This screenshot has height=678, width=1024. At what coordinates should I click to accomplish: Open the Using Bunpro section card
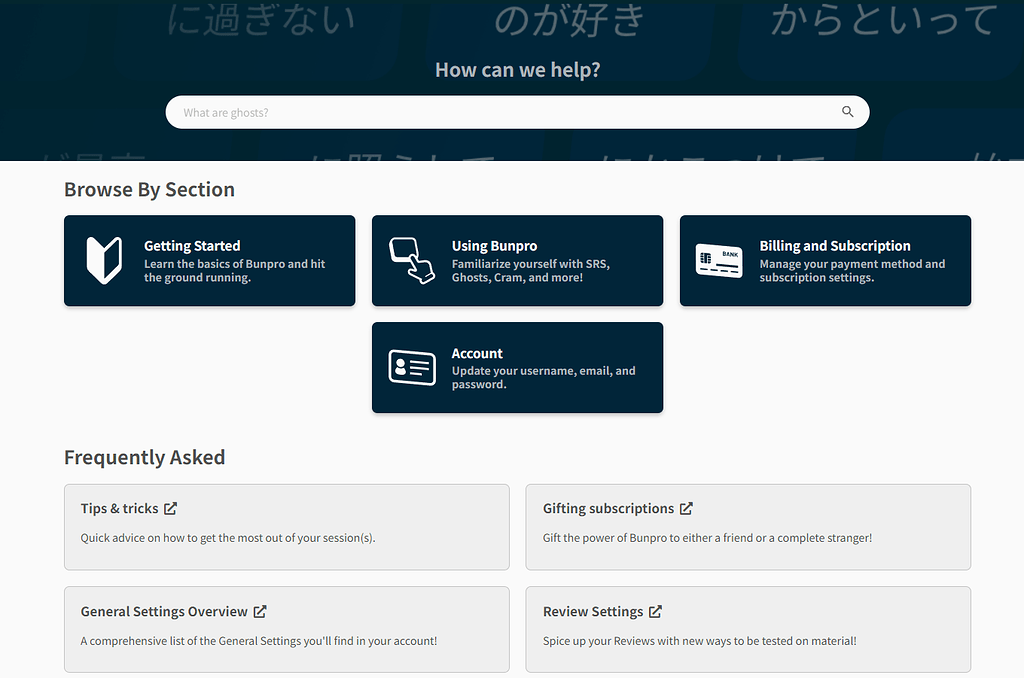click(x=517, y=260)
